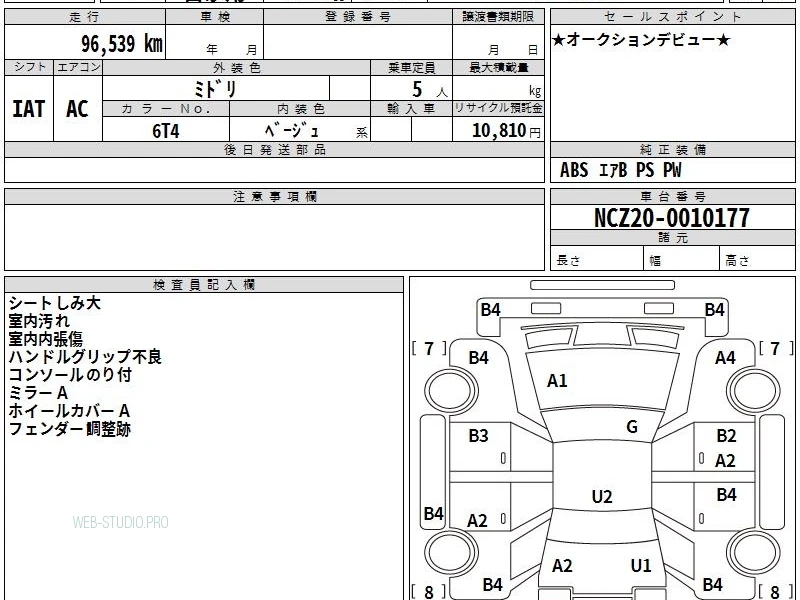Select the 6T4 color code
Screen dimensions: 800x600
coord(166,131)
